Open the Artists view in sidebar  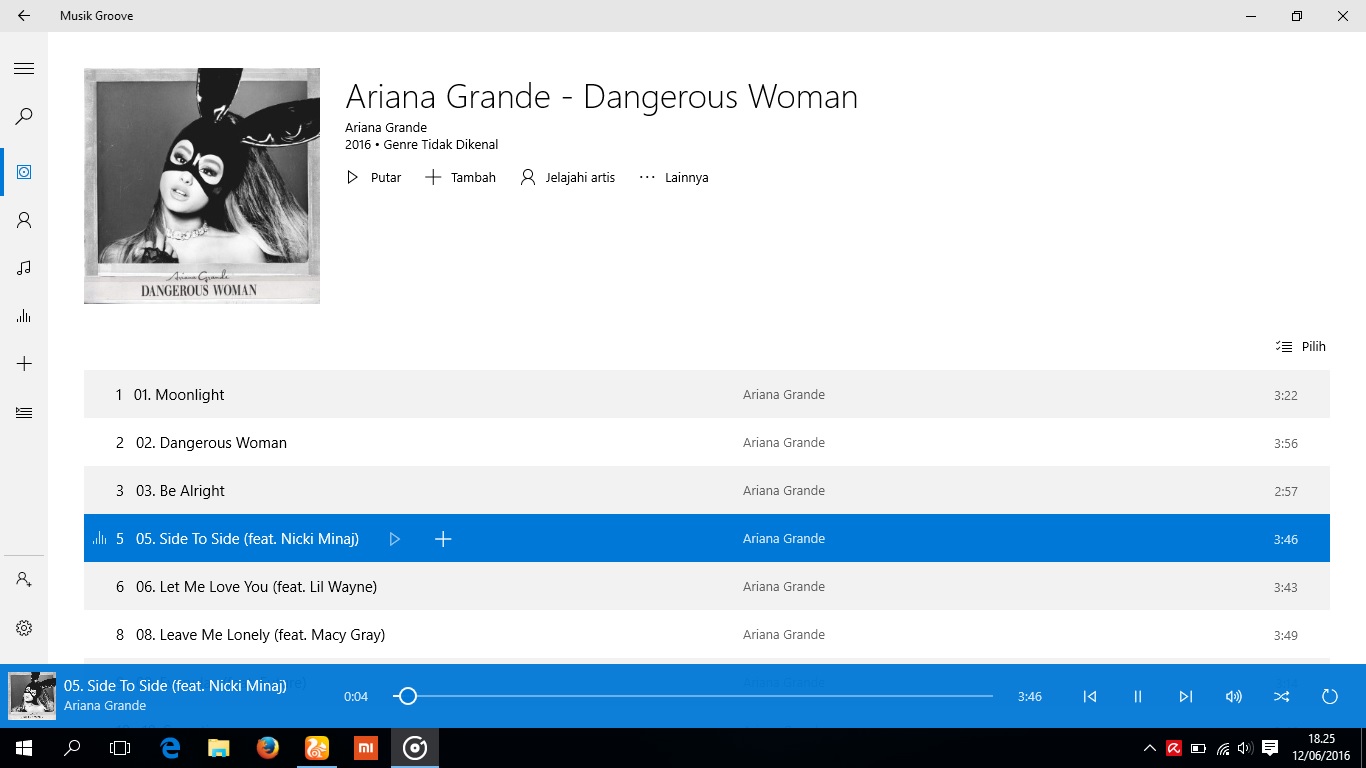[x=24, y=220]
